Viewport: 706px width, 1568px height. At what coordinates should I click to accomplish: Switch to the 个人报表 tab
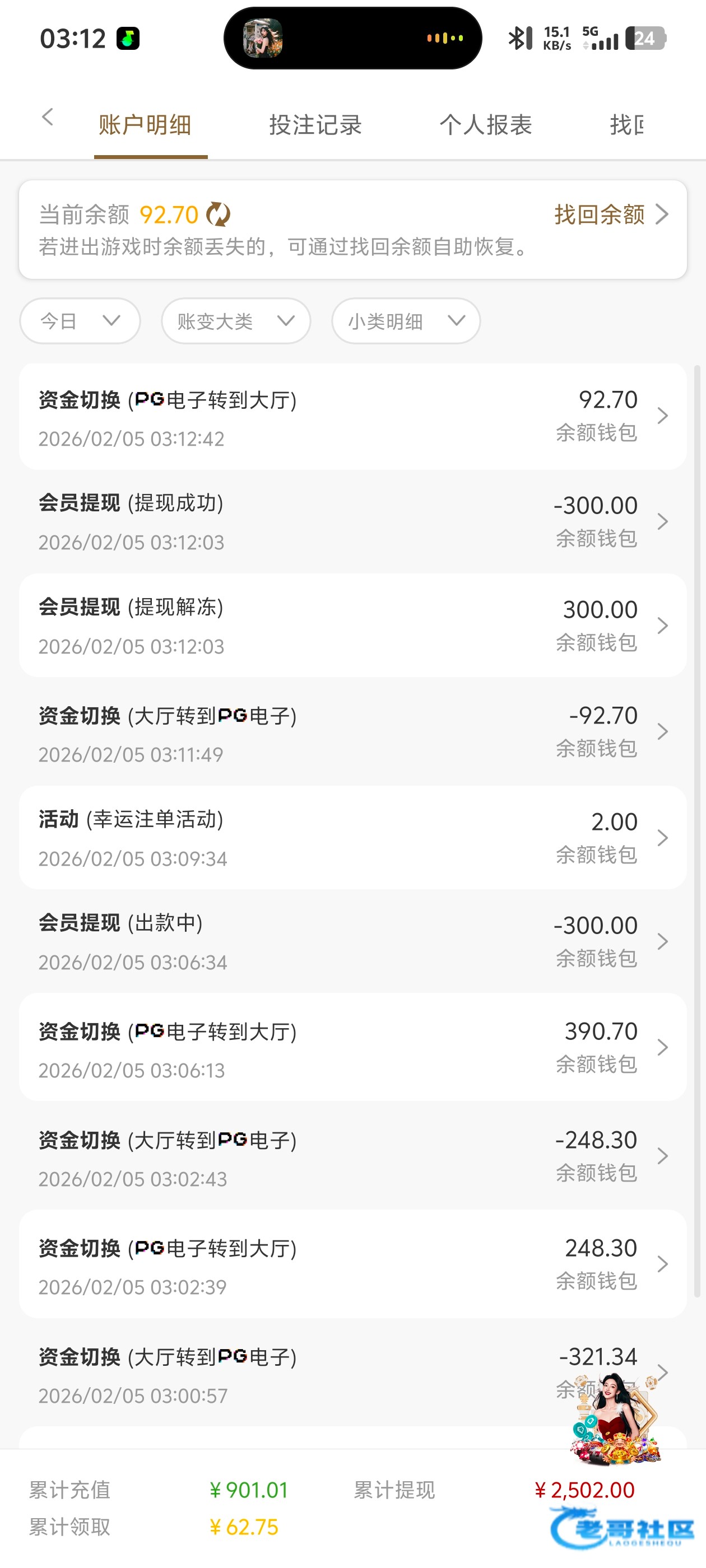pyautogui.click(x=485, y=125)
